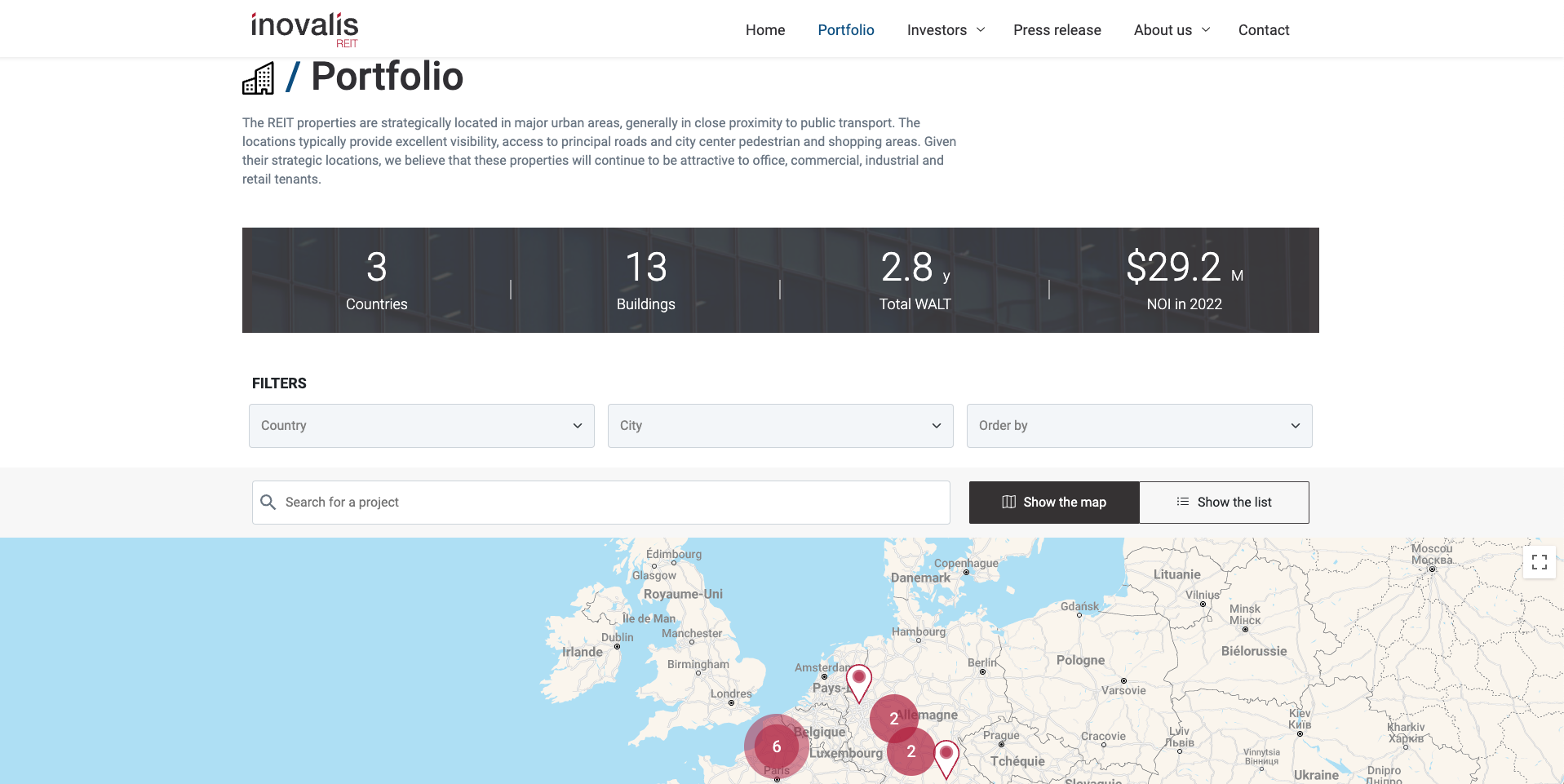Click the map pin near Amsterdam
Screen dimensions: 1564x784
tap(858, 680)
